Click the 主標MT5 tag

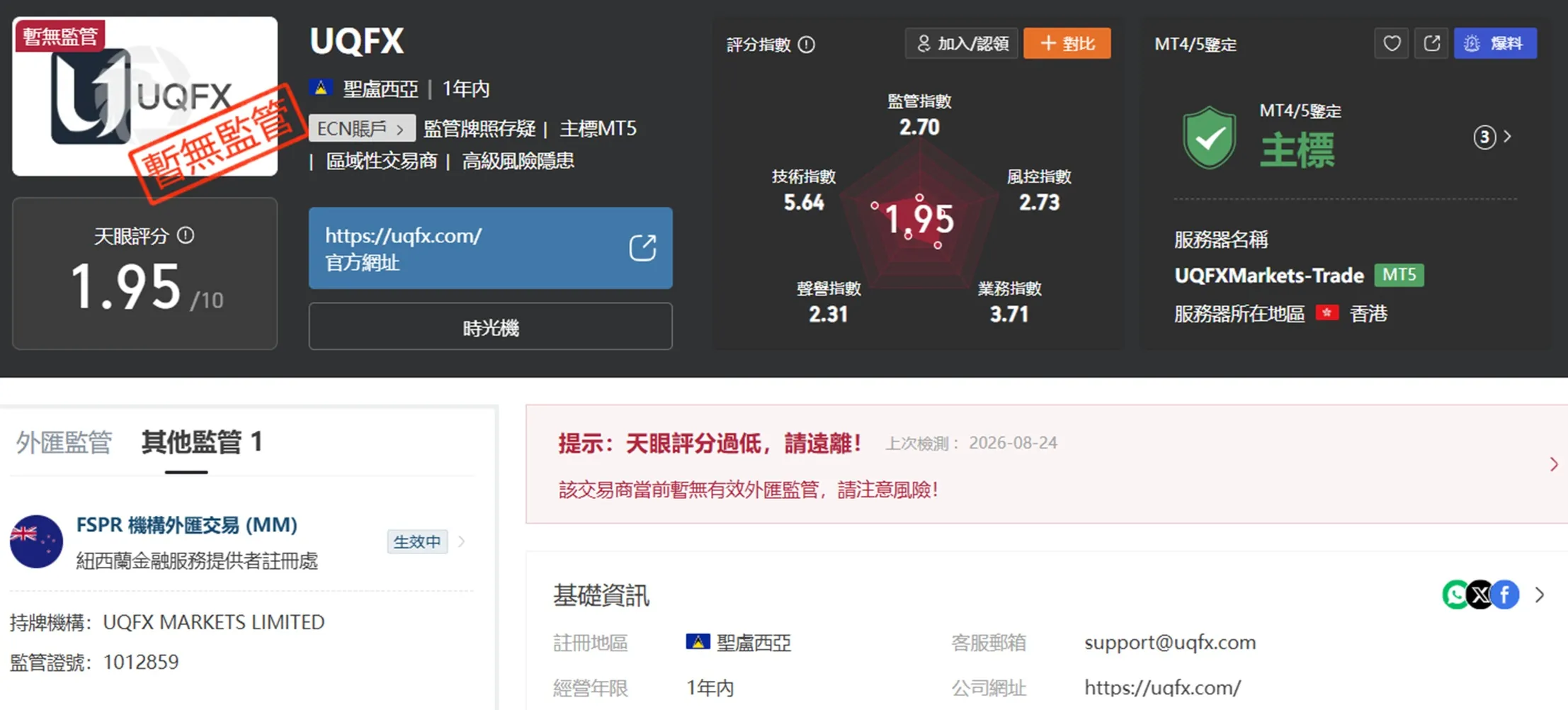pyautogui.click(x=598, y=129)
